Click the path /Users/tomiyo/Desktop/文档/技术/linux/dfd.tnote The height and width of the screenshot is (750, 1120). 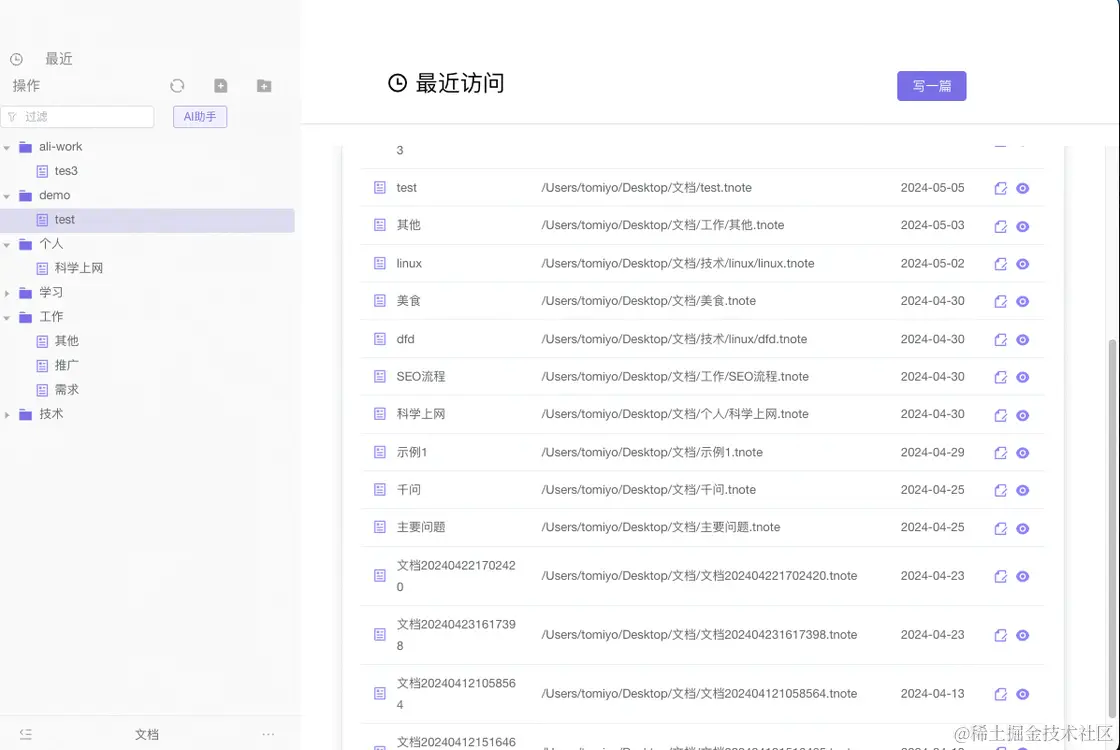click(674, 339)
